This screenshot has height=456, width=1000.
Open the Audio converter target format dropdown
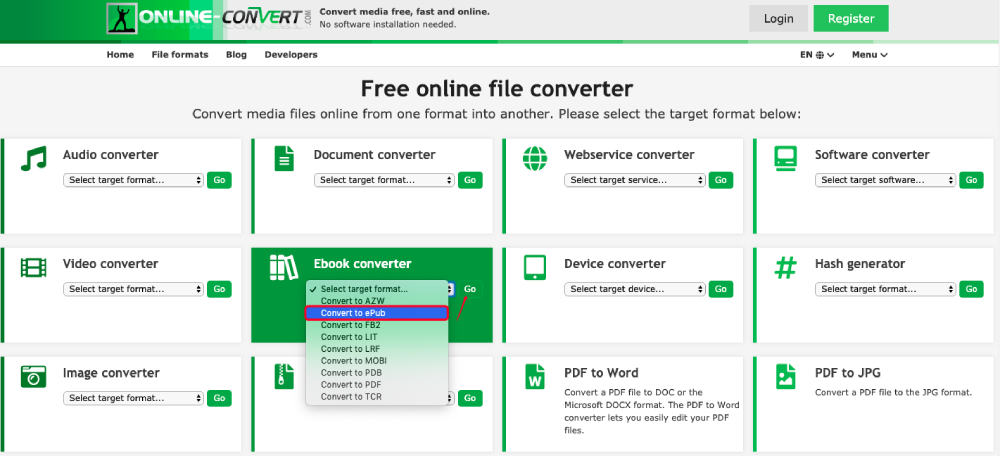click(133, 180)
